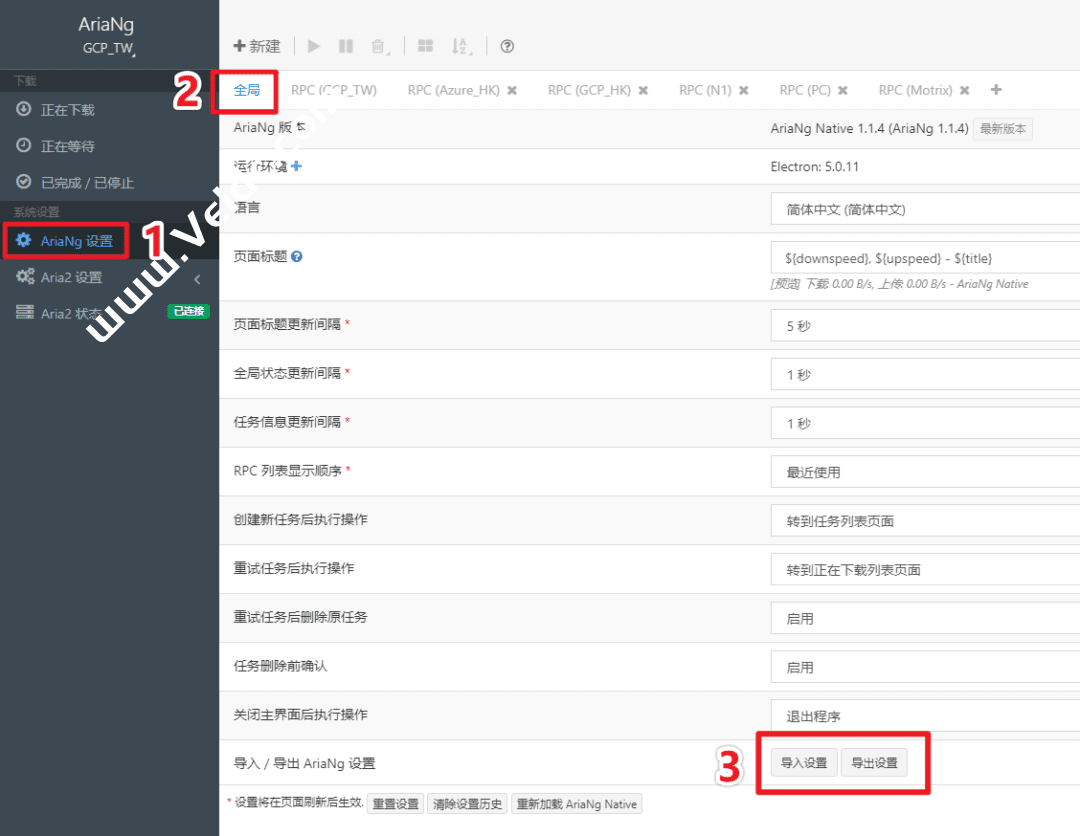
Task: Add a new RPC tab with plus icon
Action: pos(996,90)
